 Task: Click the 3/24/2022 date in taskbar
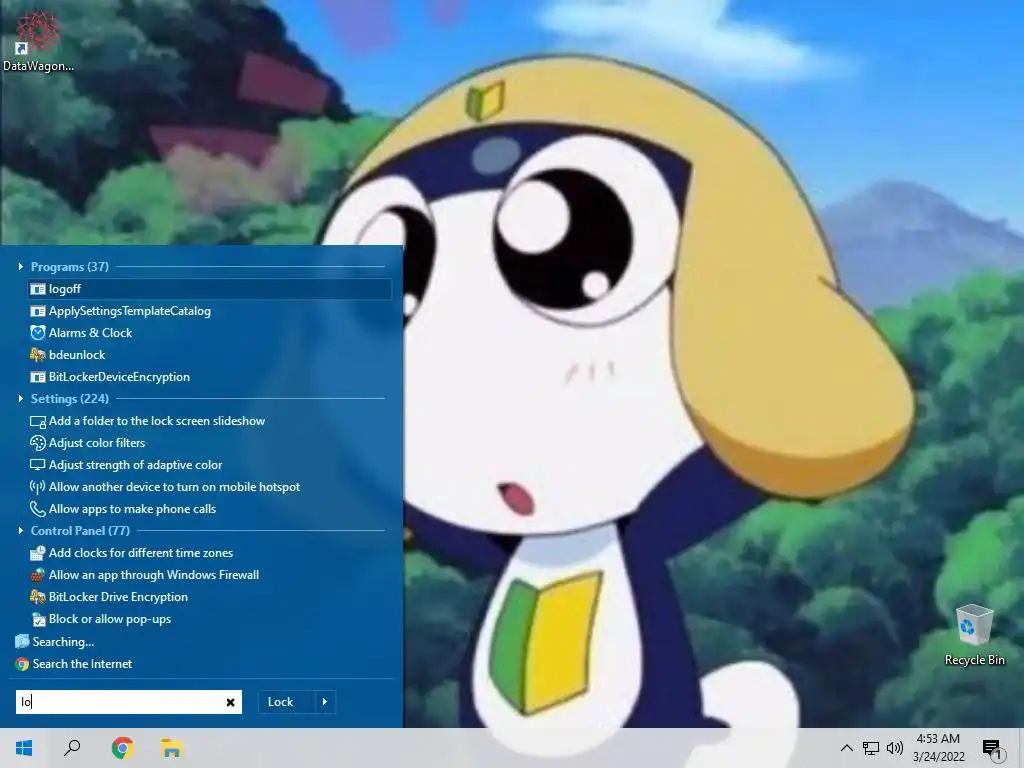938,757
